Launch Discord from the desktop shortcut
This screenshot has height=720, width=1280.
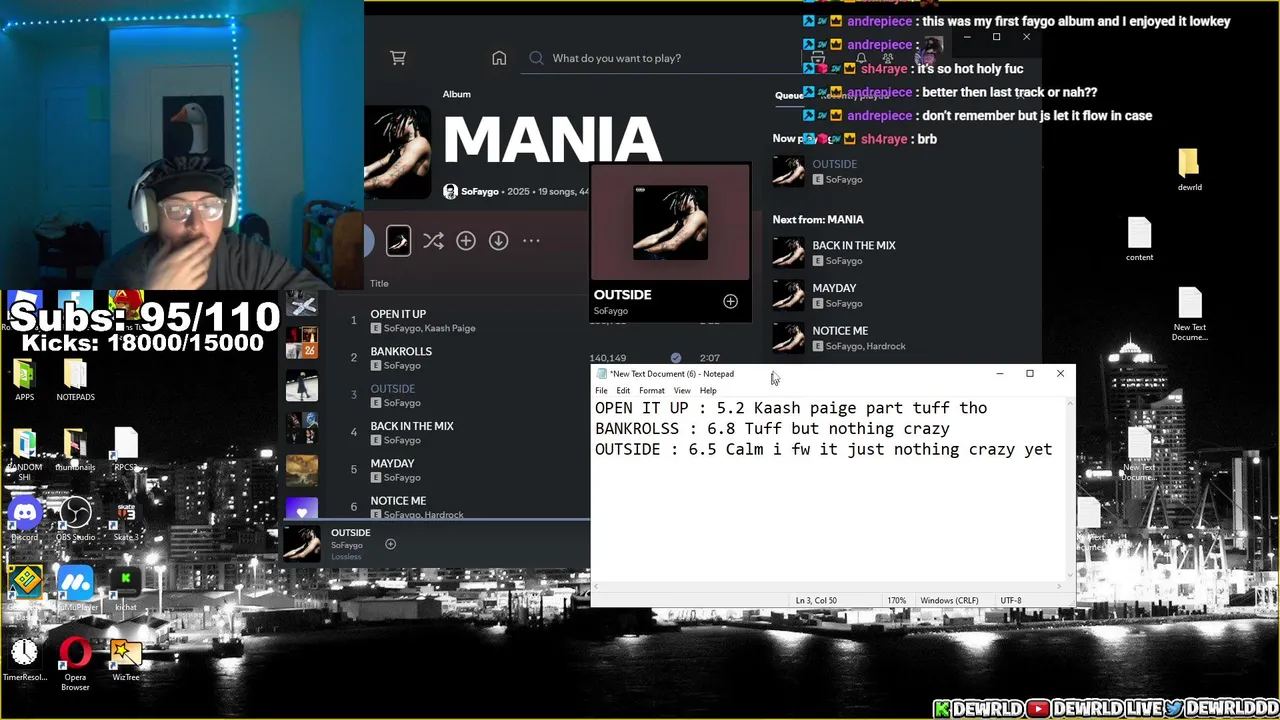[24, 520]
